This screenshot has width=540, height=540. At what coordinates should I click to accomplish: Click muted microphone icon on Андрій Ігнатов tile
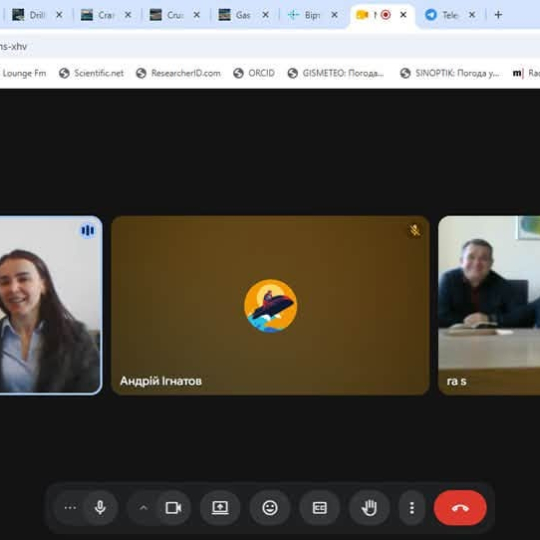415,230
